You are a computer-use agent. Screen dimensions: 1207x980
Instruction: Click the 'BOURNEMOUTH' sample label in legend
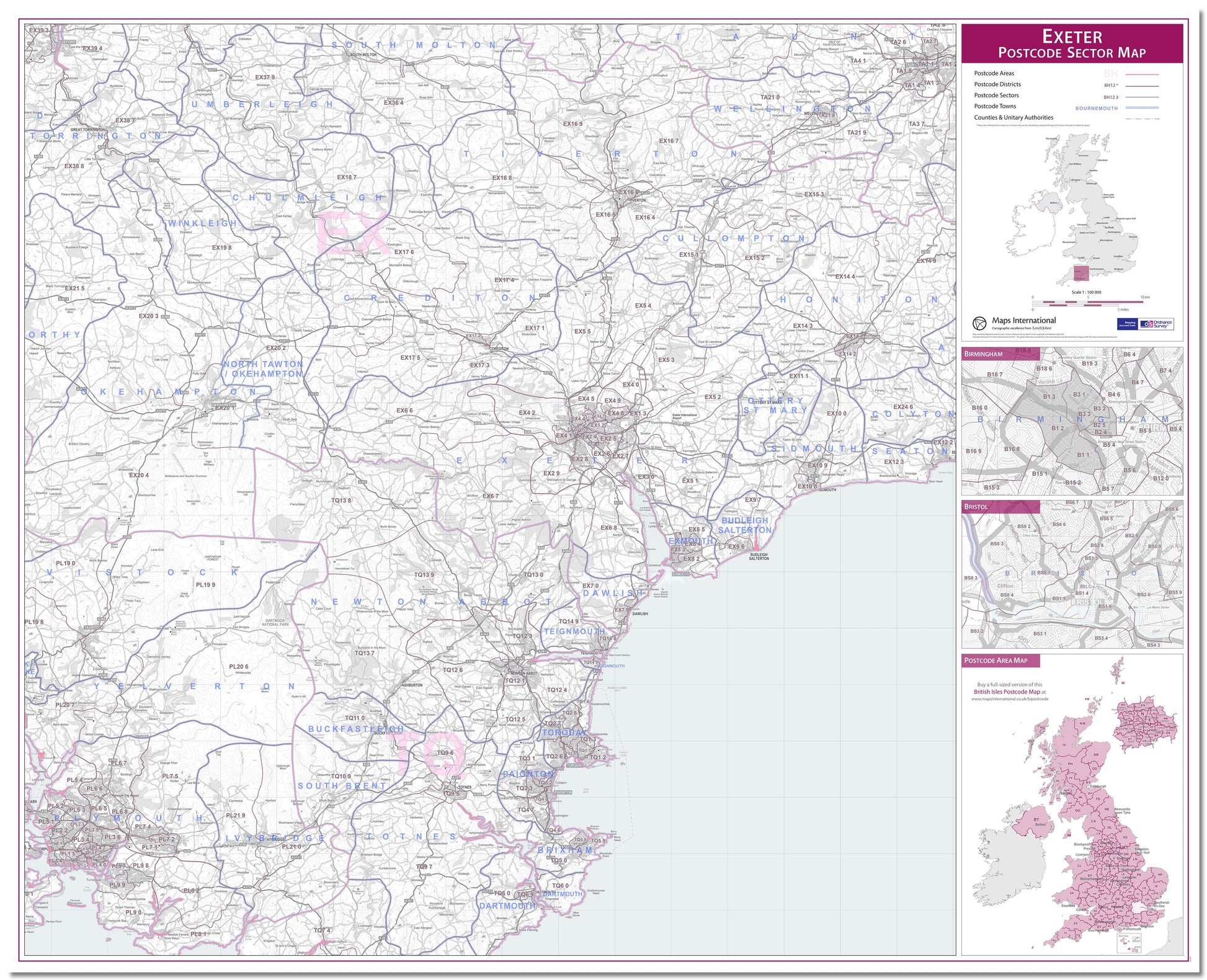(x=1097, y=109)
